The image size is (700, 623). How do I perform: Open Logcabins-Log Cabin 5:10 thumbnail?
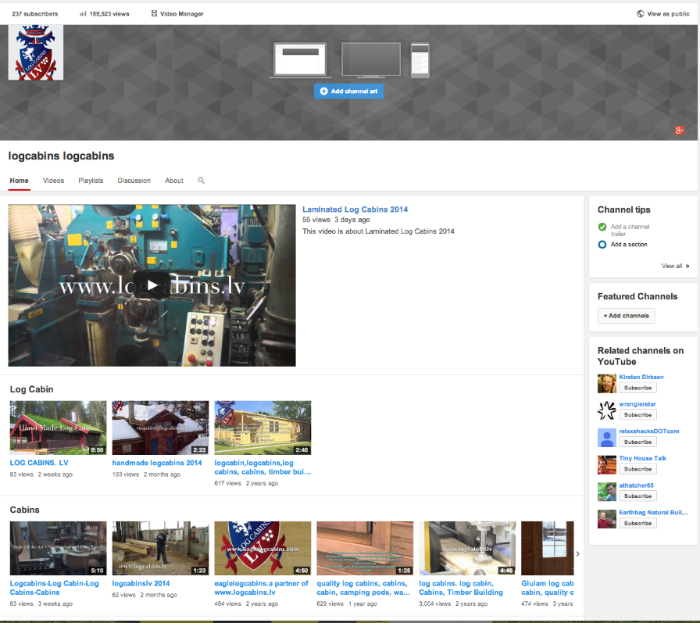point(58,548)
